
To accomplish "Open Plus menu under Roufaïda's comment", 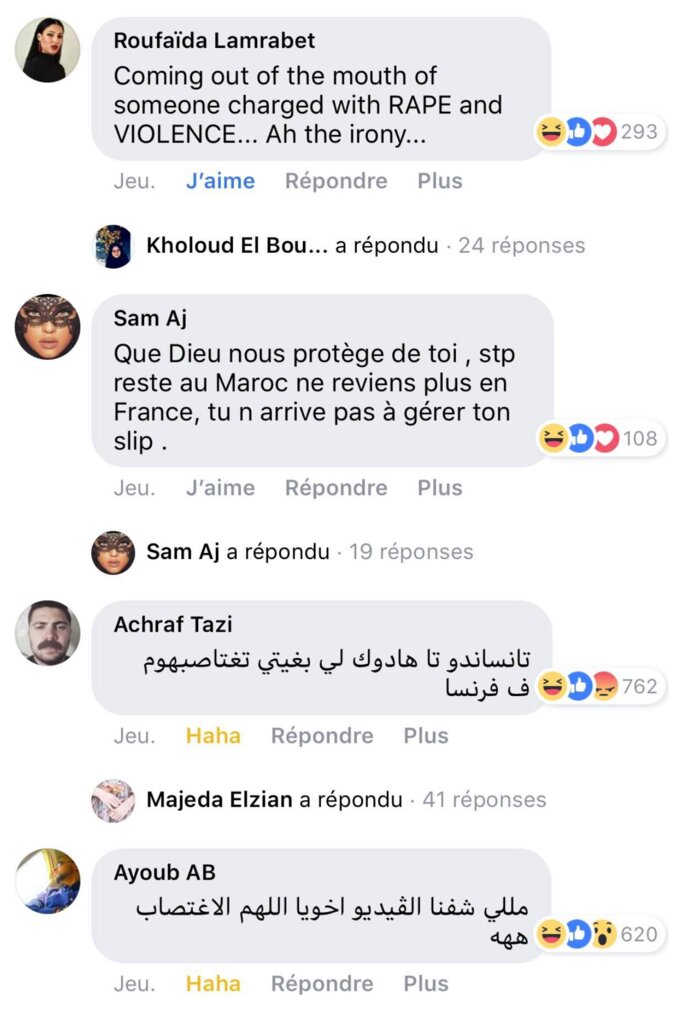I will point(440,181).
